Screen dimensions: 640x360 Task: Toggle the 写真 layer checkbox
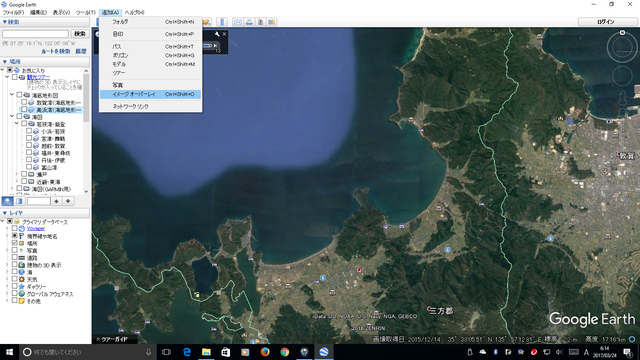point(15,250)
